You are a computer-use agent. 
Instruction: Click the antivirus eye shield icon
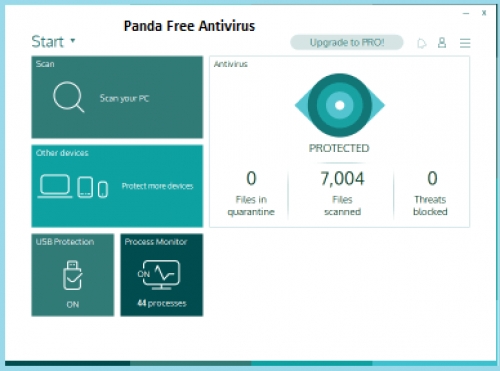point(340,105)
